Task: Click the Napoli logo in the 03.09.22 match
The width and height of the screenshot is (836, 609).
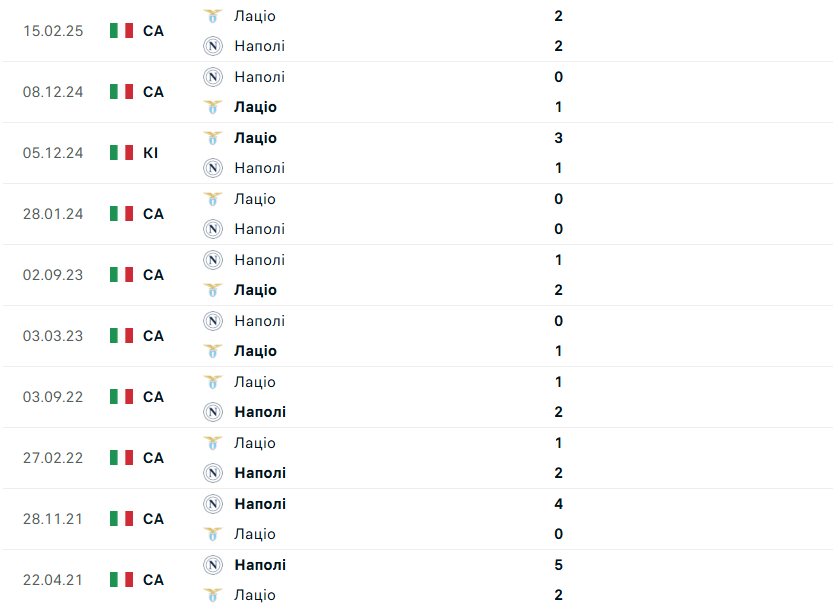Action: coord(212,412)
